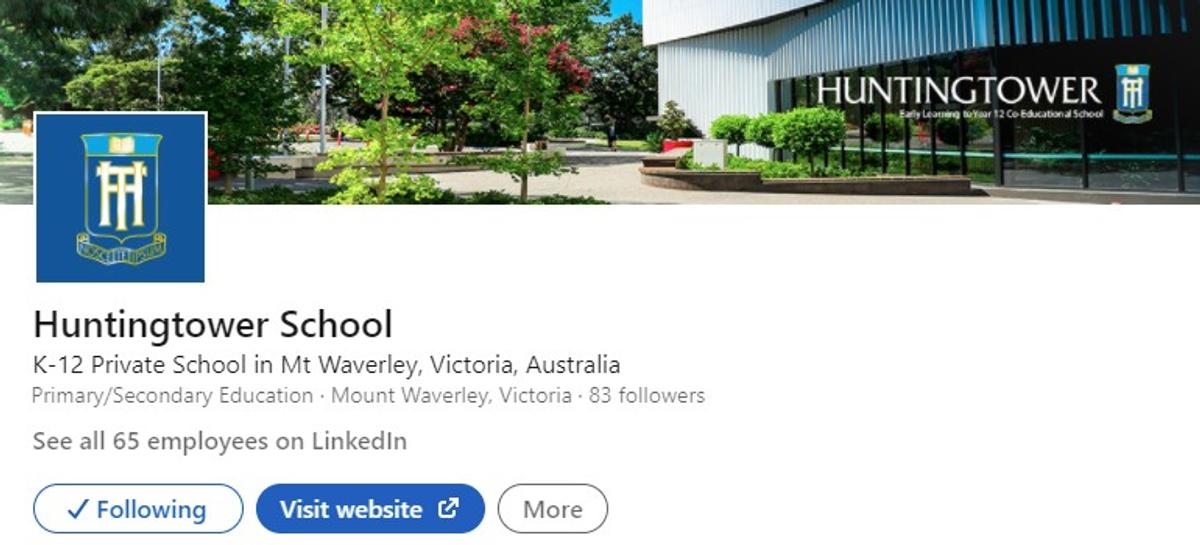Click the checkmark icon in Following button

[x=77, y=510]
